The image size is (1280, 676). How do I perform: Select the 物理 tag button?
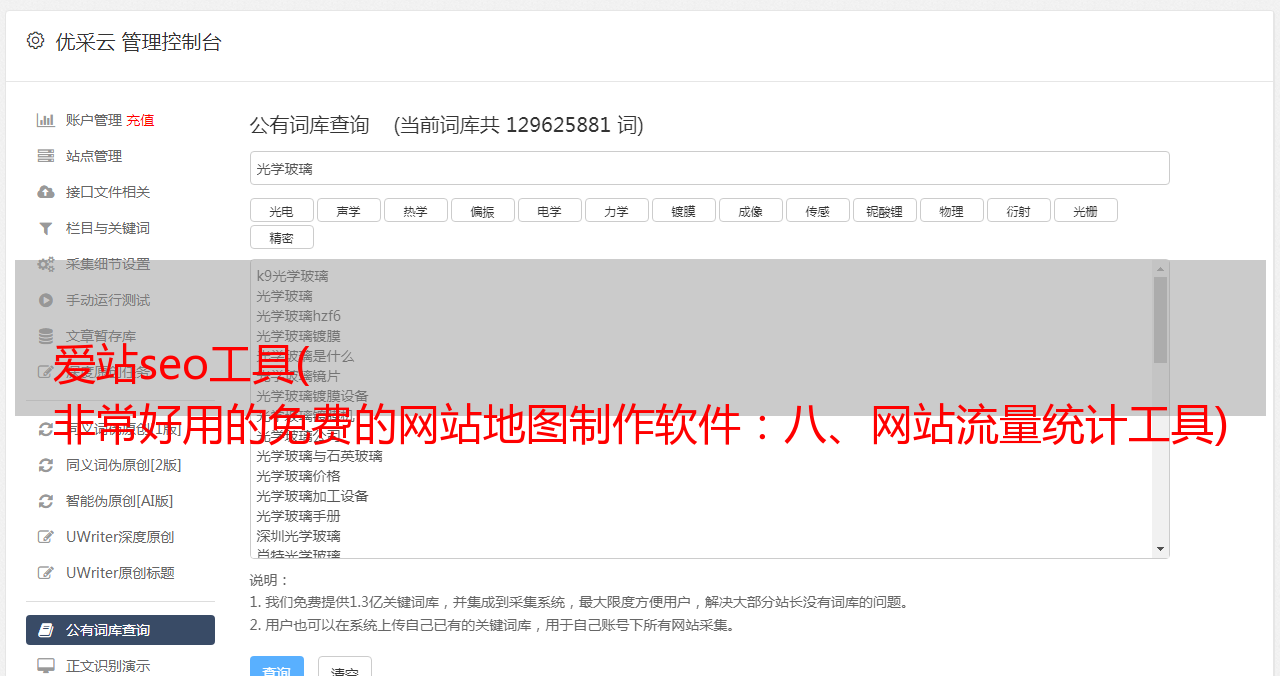click(951, 211)
